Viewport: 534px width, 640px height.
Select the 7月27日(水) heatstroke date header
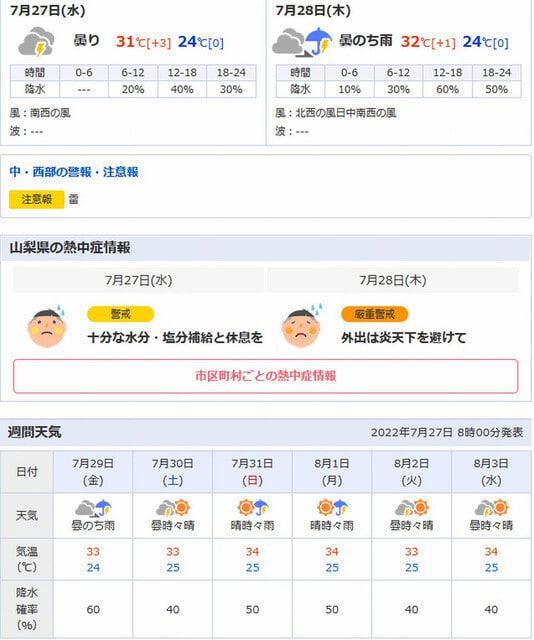click(x=138, y=280)
